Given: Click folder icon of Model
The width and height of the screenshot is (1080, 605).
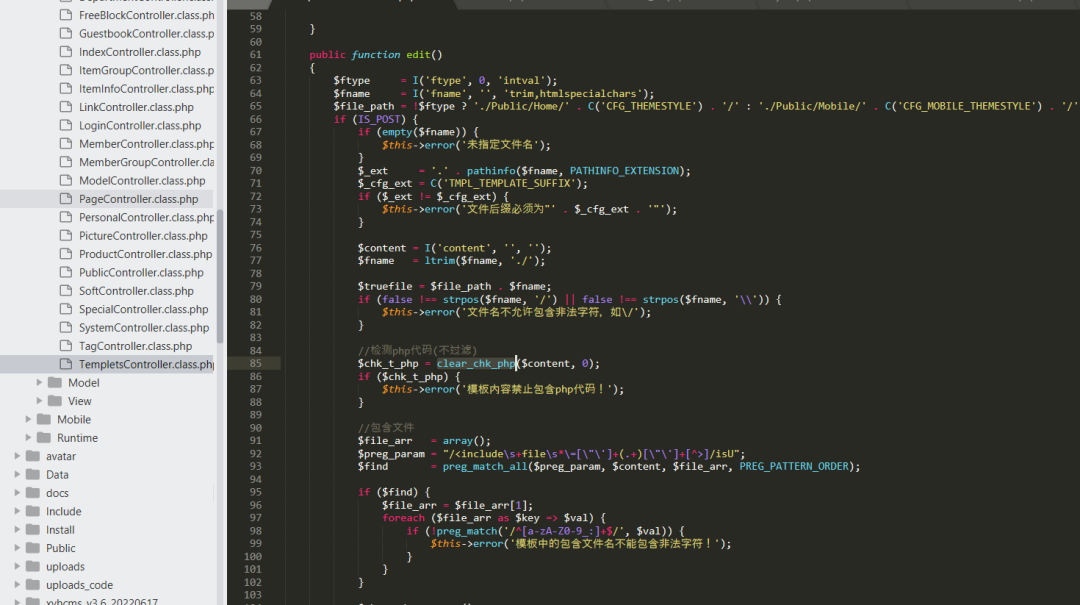Looking at the screenshot, I should click(55, 382).
